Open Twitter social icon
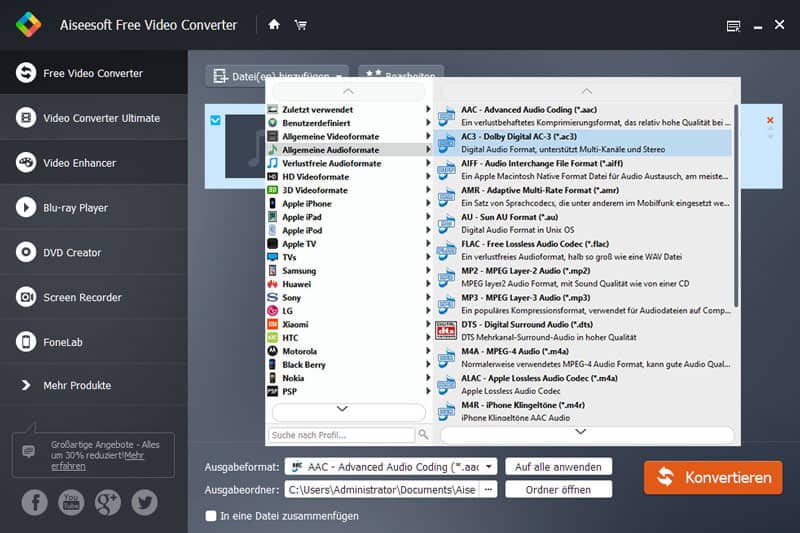This screenshot has width=800, height=533. (144, 502)
